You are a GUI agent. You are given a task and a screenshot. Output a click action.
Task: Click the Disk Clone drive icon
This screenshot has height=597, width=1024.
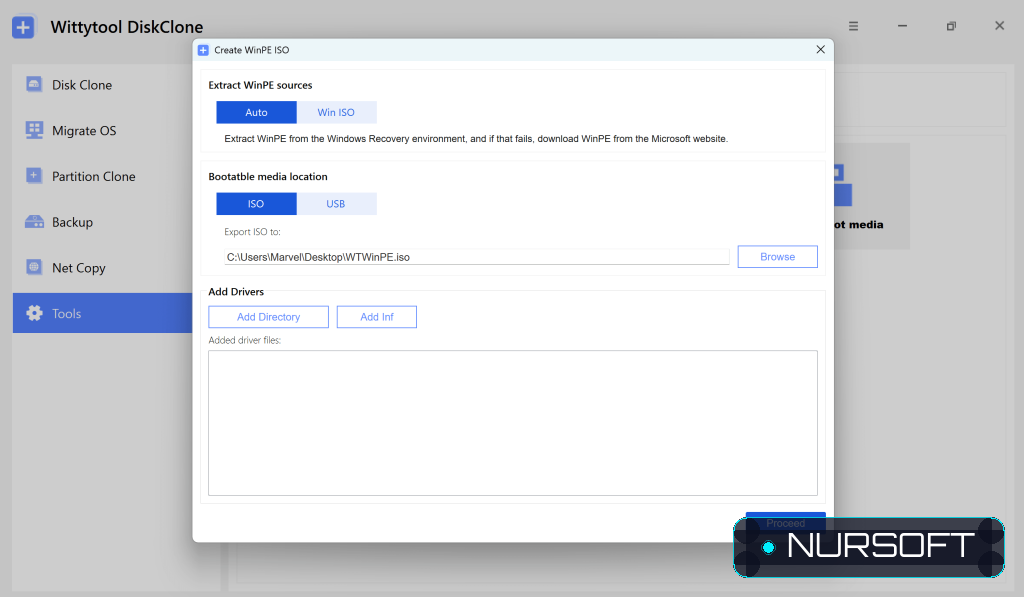tap(34, 84)
